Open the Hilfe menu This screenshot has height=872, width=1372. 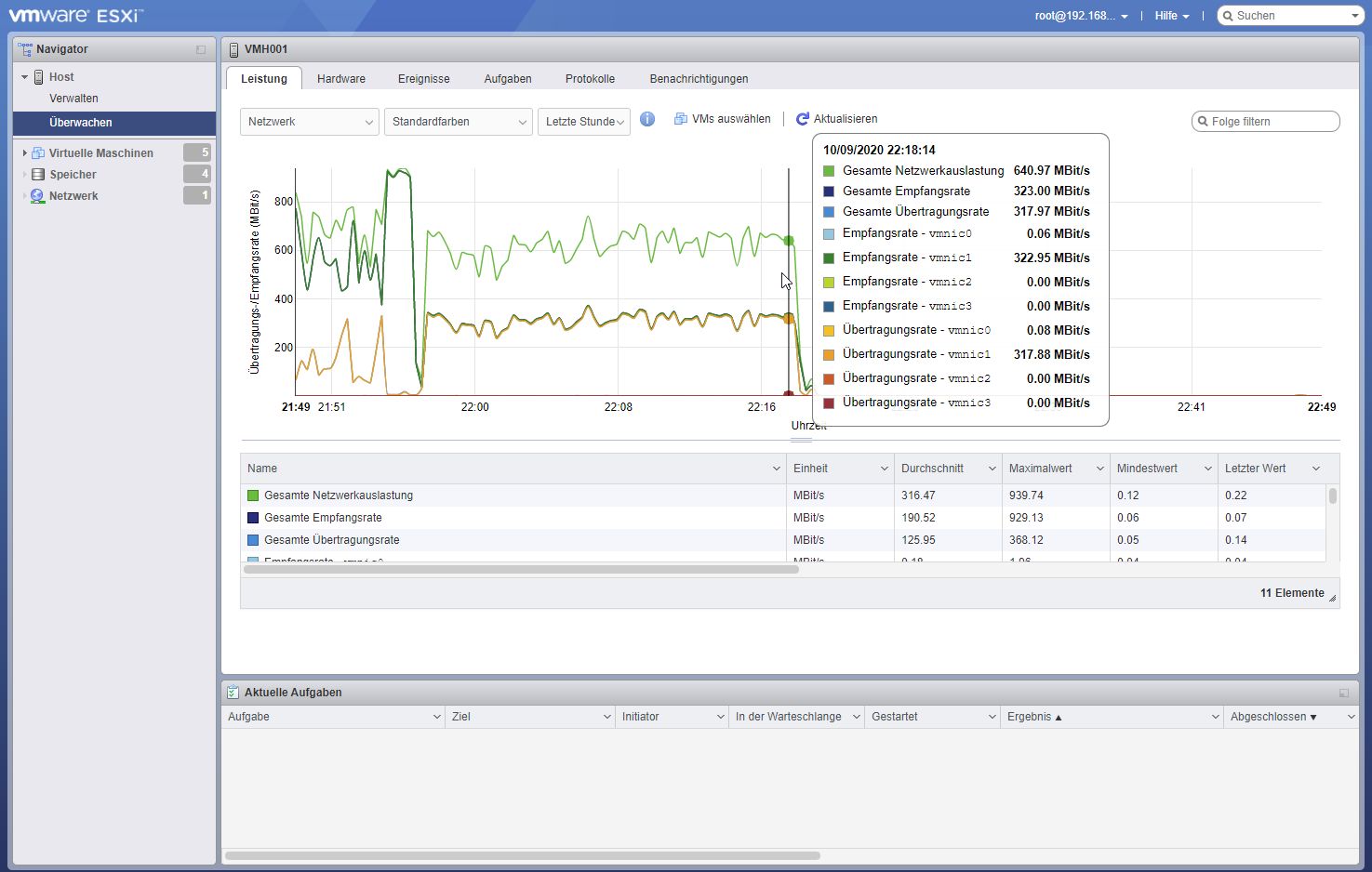point(1171,16)
